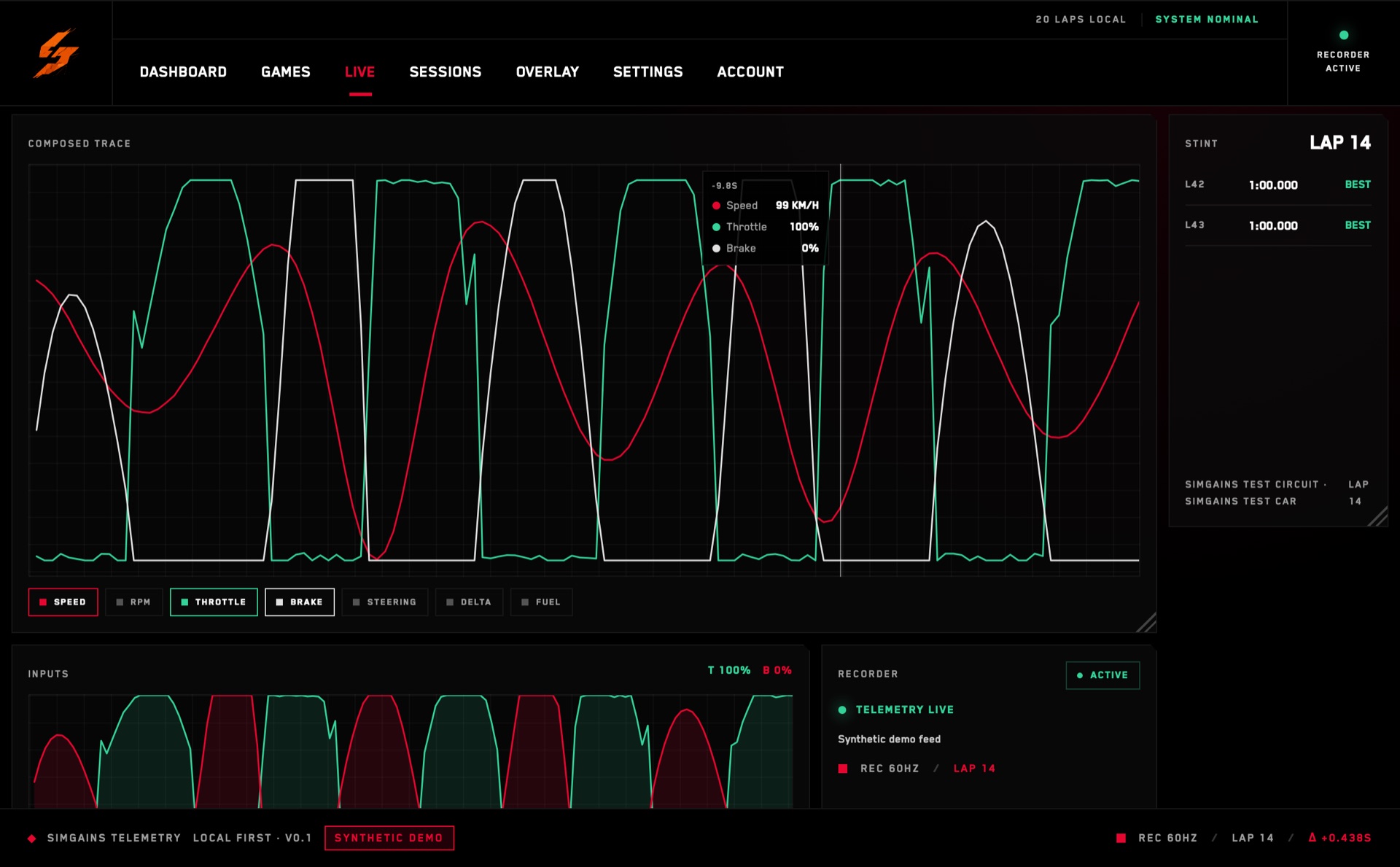
Task: Click the LAP 14 footer status
Action: pyautogui.click(x=1253, y=838)
